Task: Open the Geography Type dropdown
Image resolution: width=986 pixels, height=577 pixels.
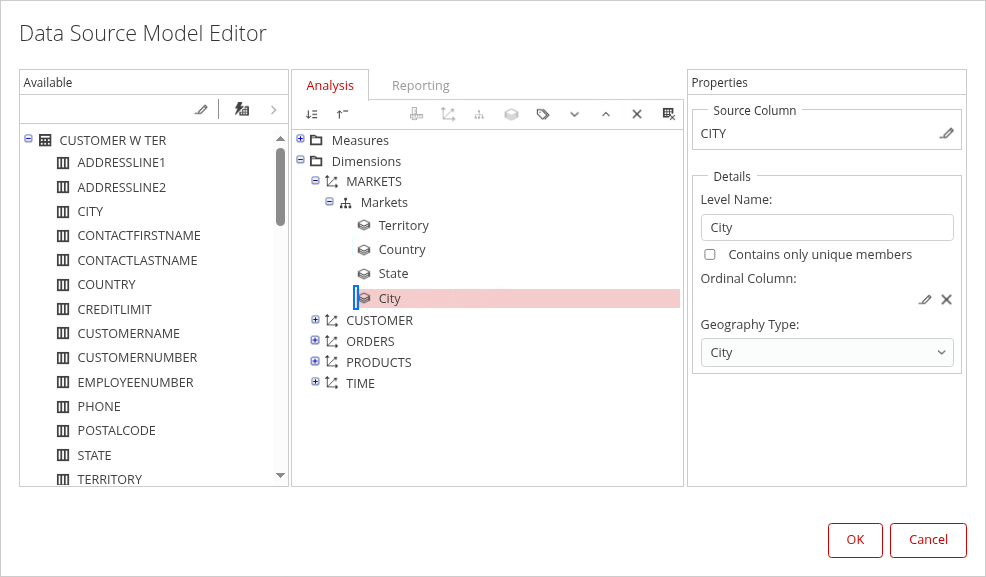Action: tap(827, 353)
